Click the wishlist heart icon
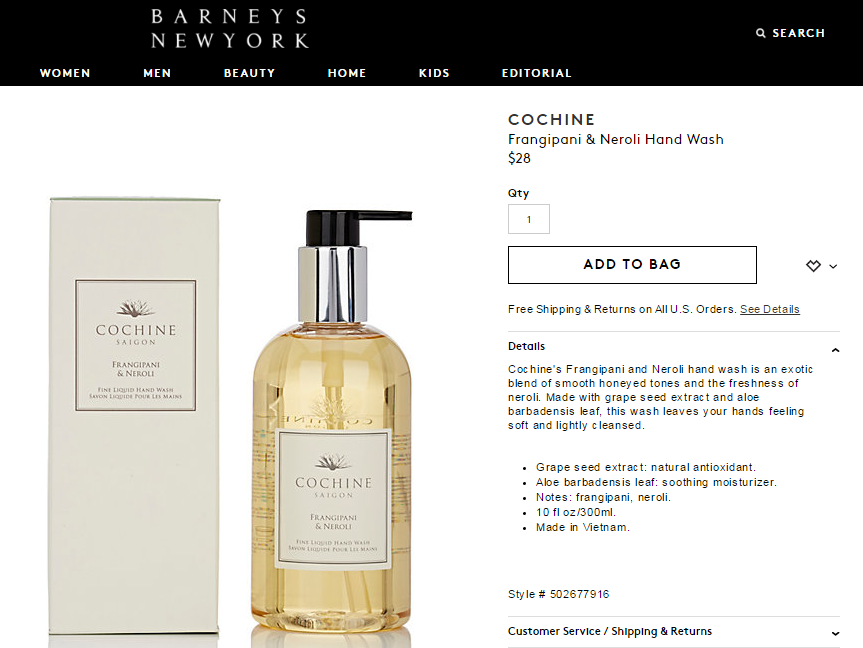The width and height of the screenshot is (863, 648). pyautogui.click(x=813, y=266)
